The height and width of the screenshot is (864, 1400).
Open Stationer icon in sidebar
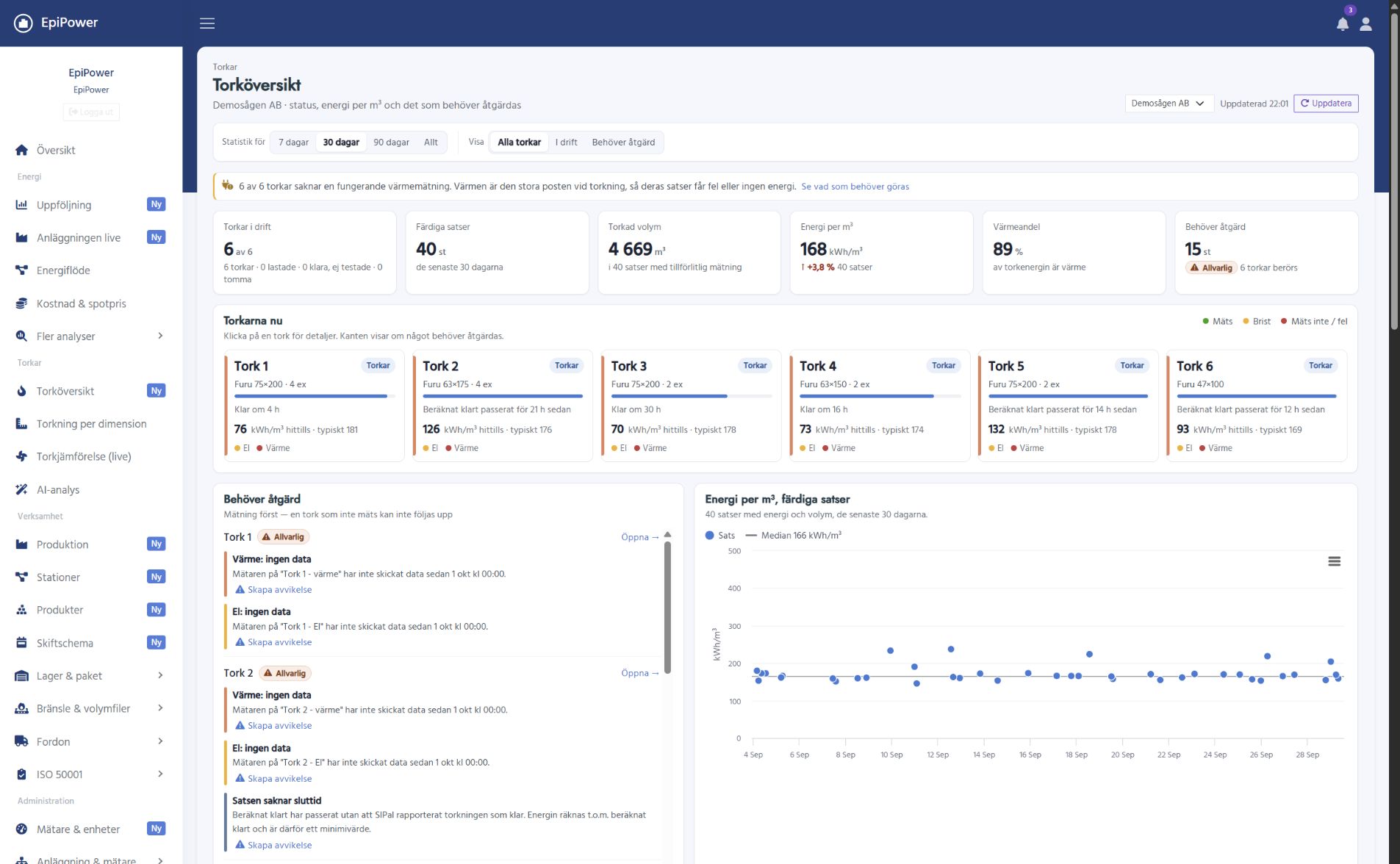22,577
